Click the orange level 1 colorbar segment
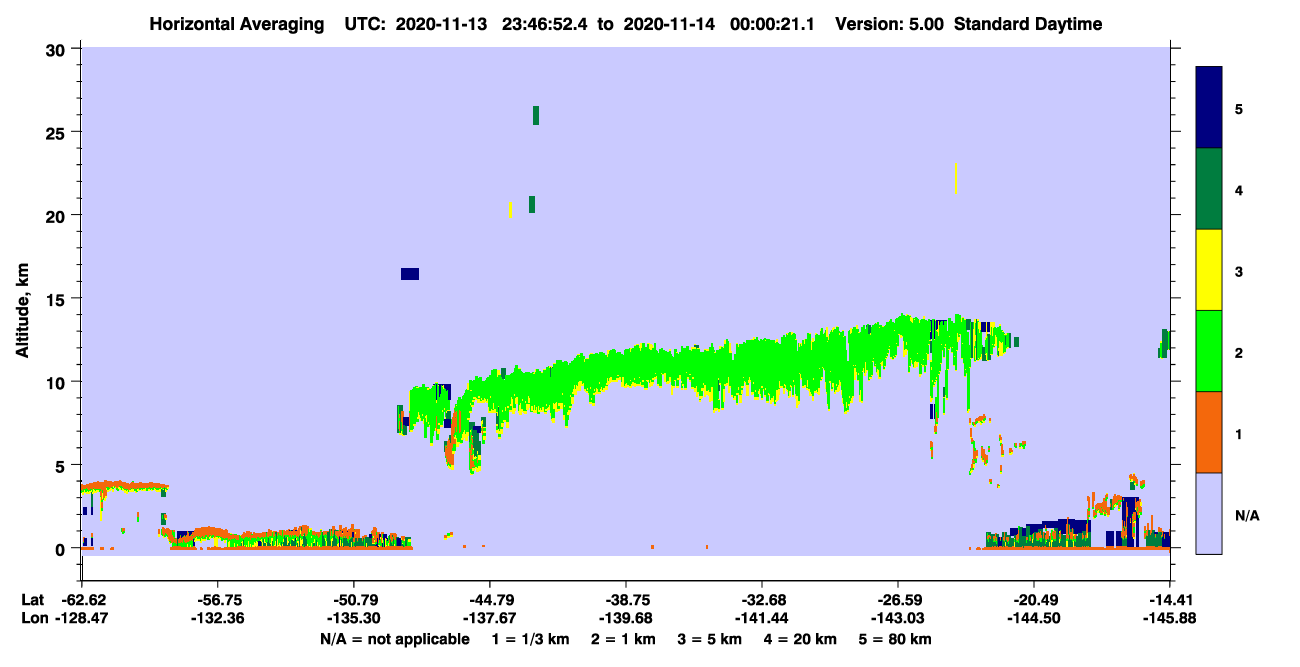 click(1209, 432)
